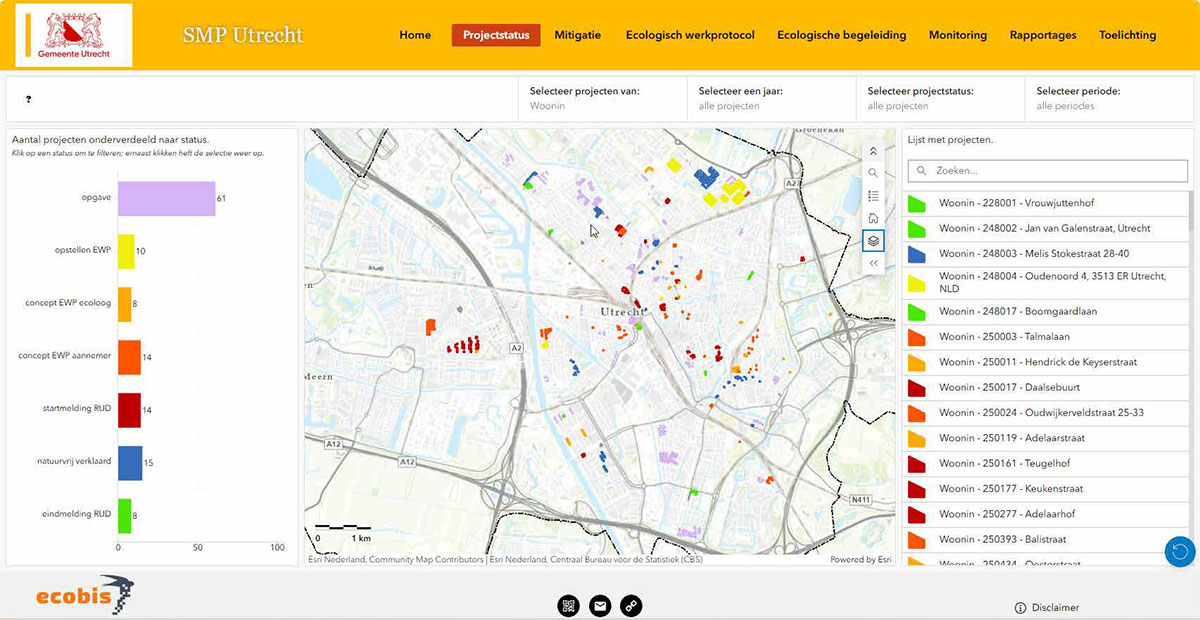Screen dimensions: 1200x620
Task: Collapse map tools with double-up chevron
Action: 873,151
